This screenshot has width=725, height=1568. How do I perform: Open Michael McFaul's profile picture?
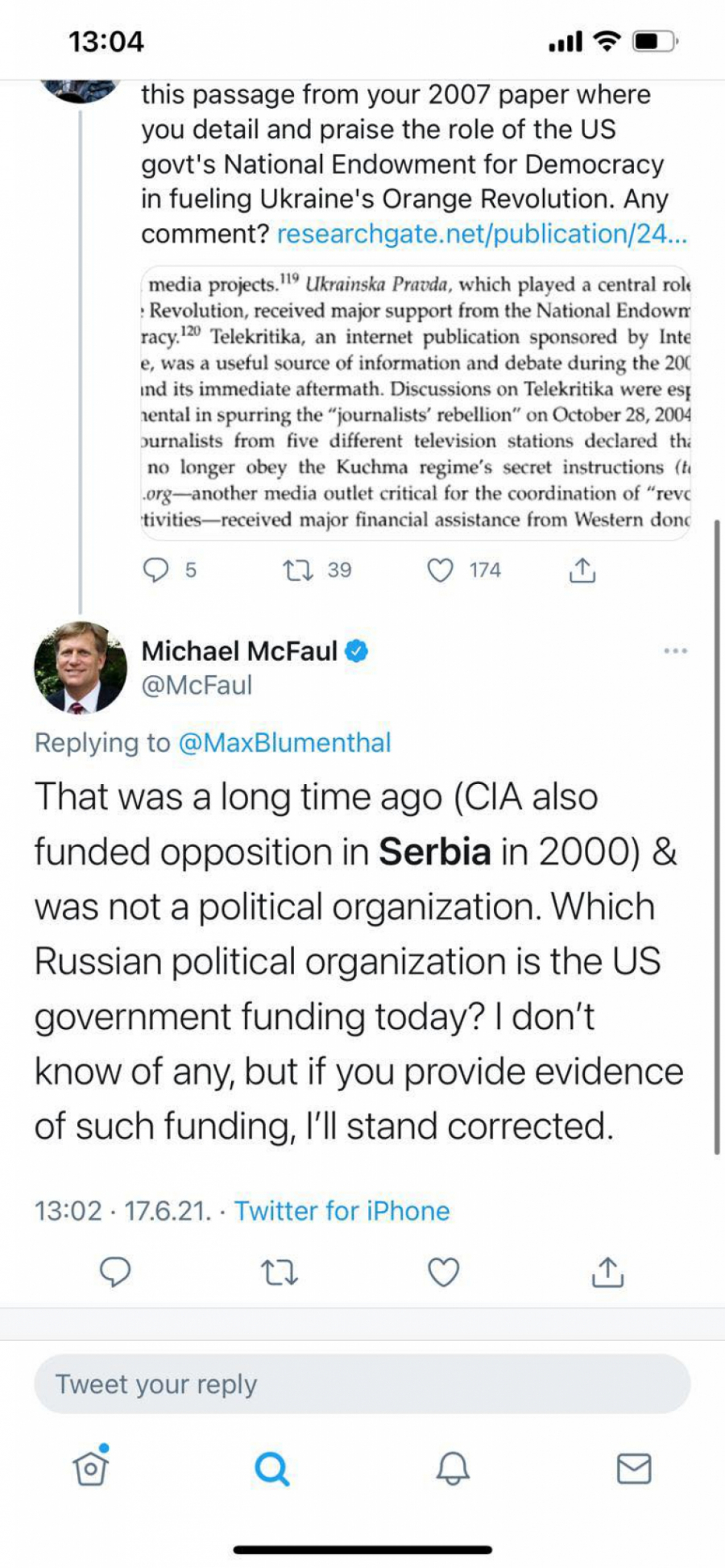(x=81, y=667)
